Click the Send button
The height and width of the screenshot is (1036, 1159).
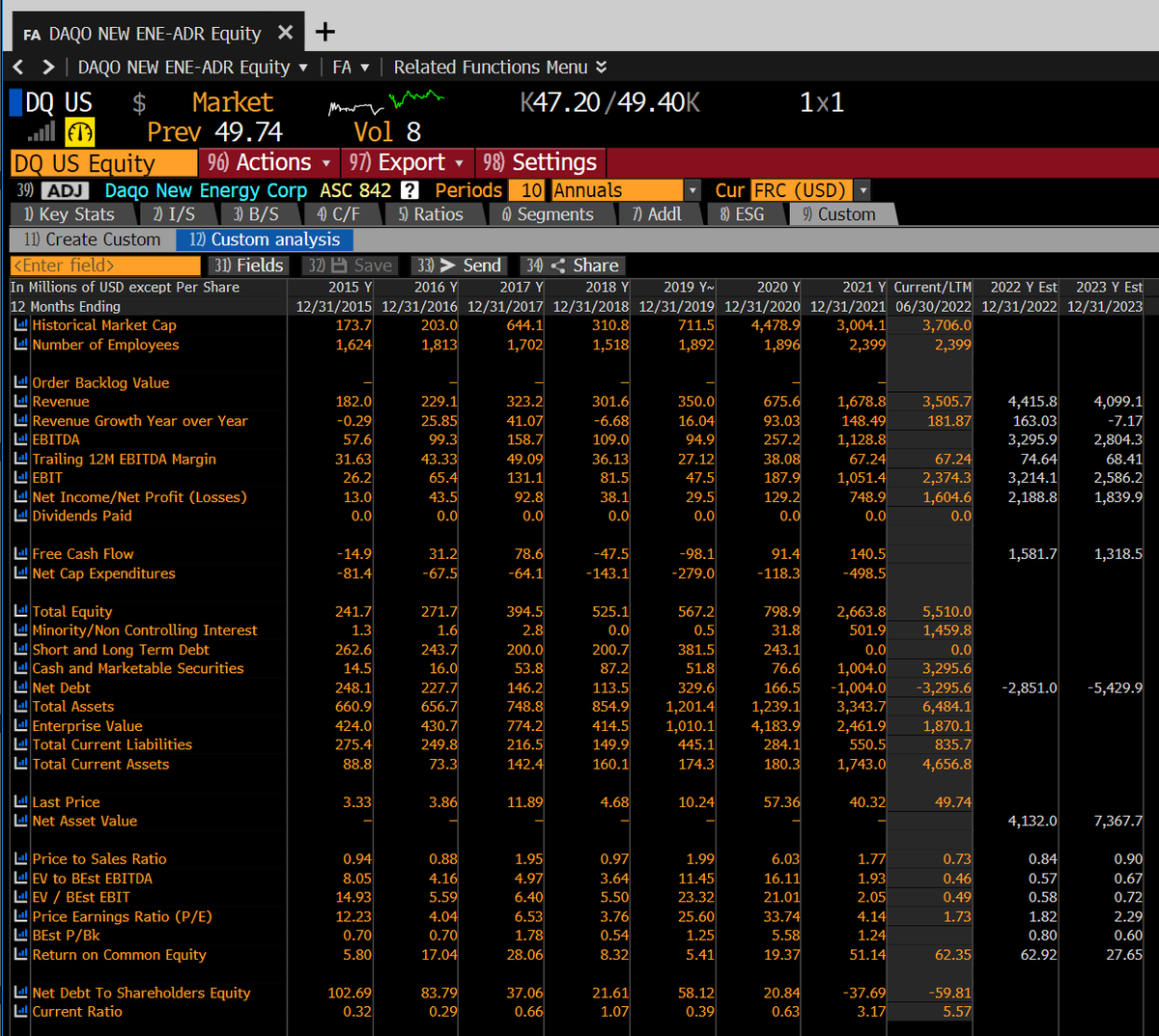459,266
